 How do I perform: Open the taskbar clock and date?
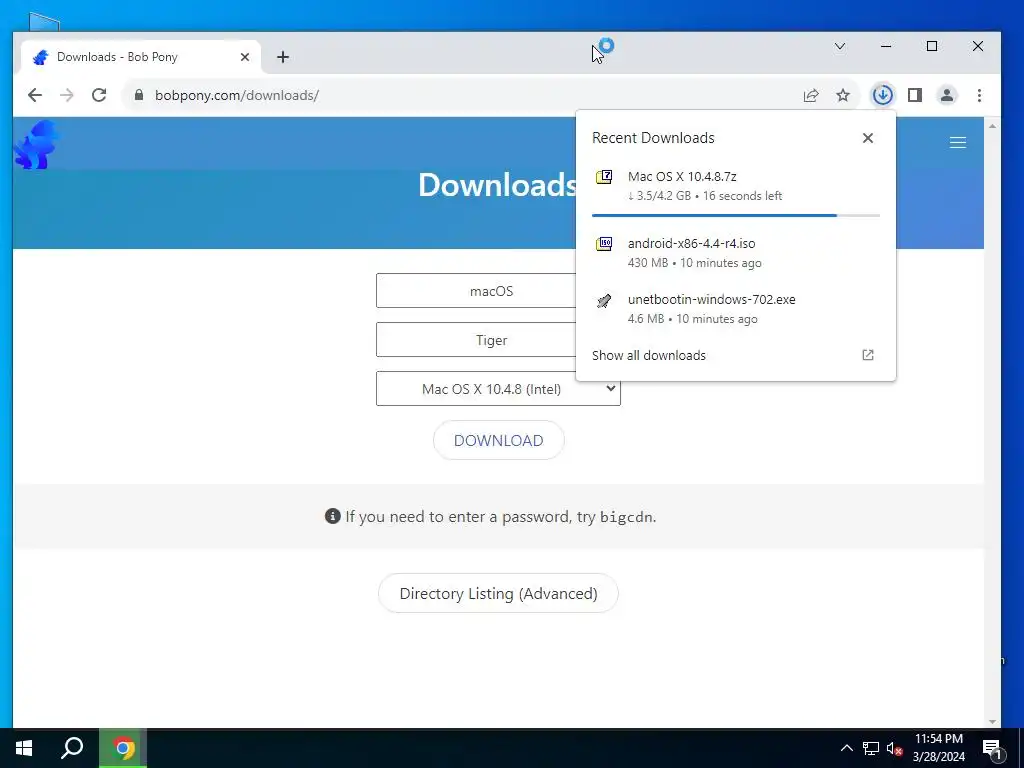pos(938,748)
